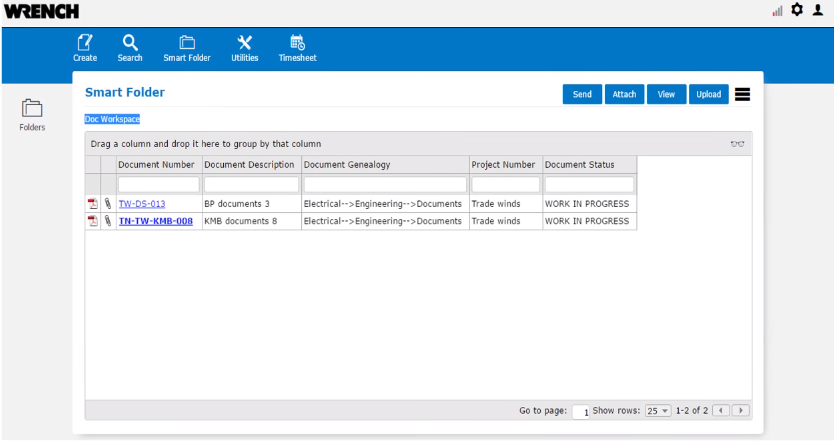Open the user profile icon
The image size is (834, 441).
[x=818, y=10]
